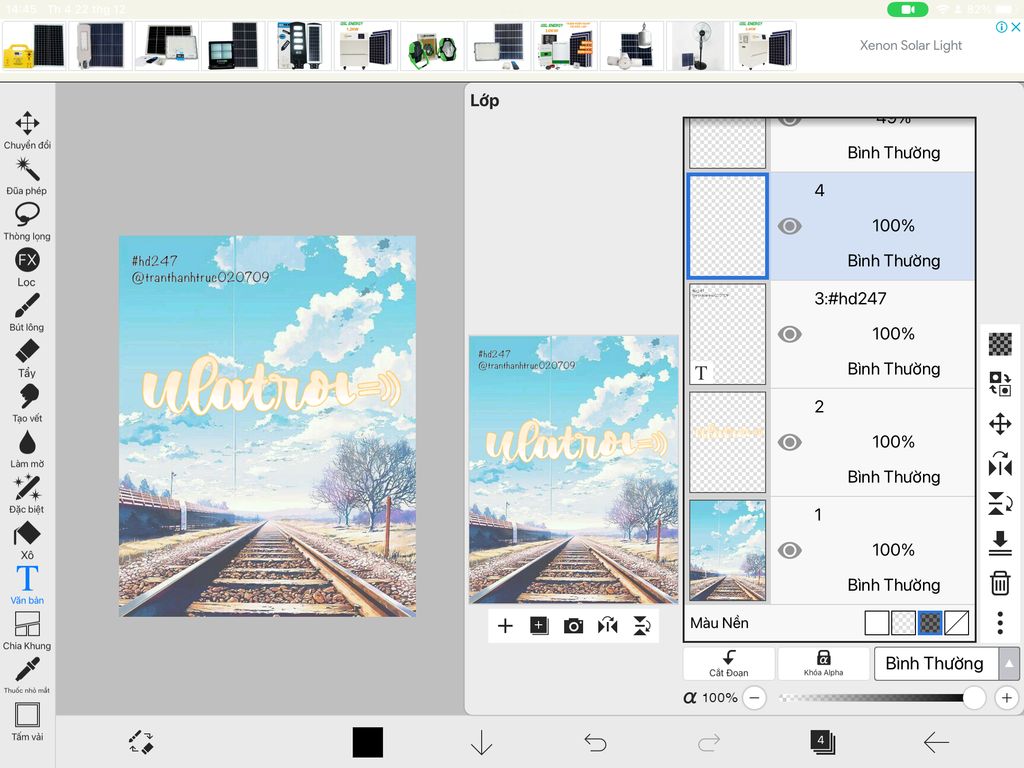Hide layer 3:#hd247 with its eye icon

pos(790,334)
